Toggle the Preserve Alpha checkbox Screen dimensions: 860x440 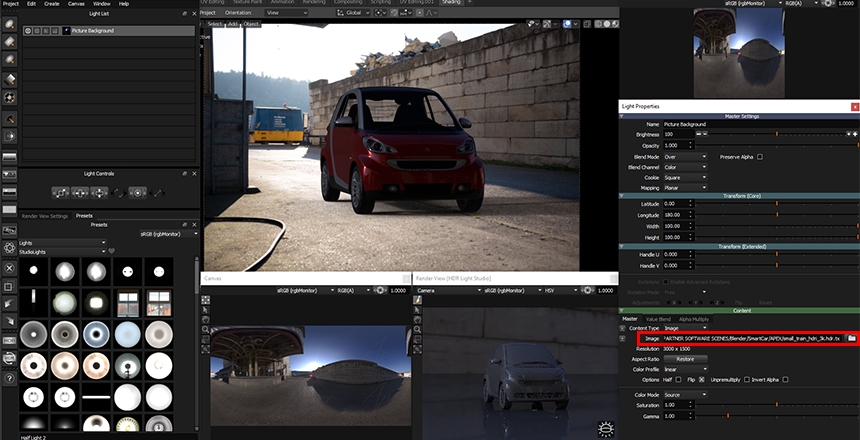[760, 157]
